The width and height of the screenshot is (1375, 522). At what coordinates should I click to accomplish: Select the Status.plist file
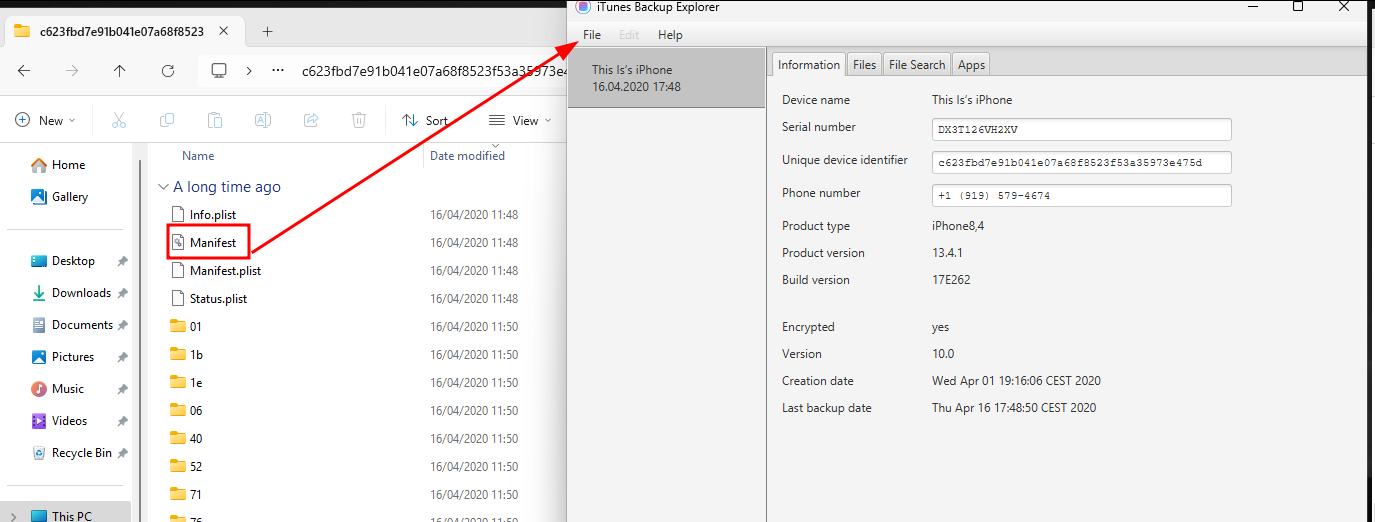pos(218,298)
